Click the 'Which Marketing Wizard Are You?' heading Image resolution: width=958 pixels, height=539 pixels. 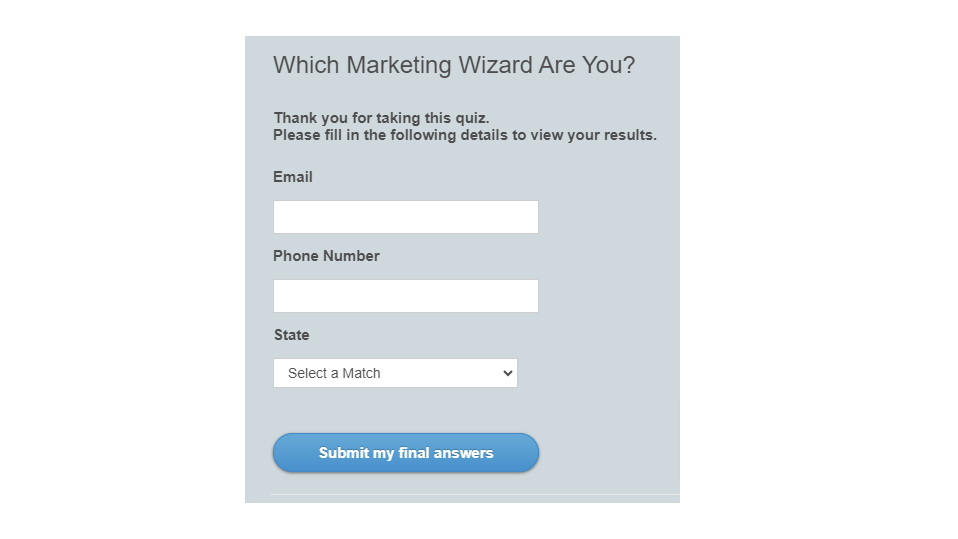454,65
